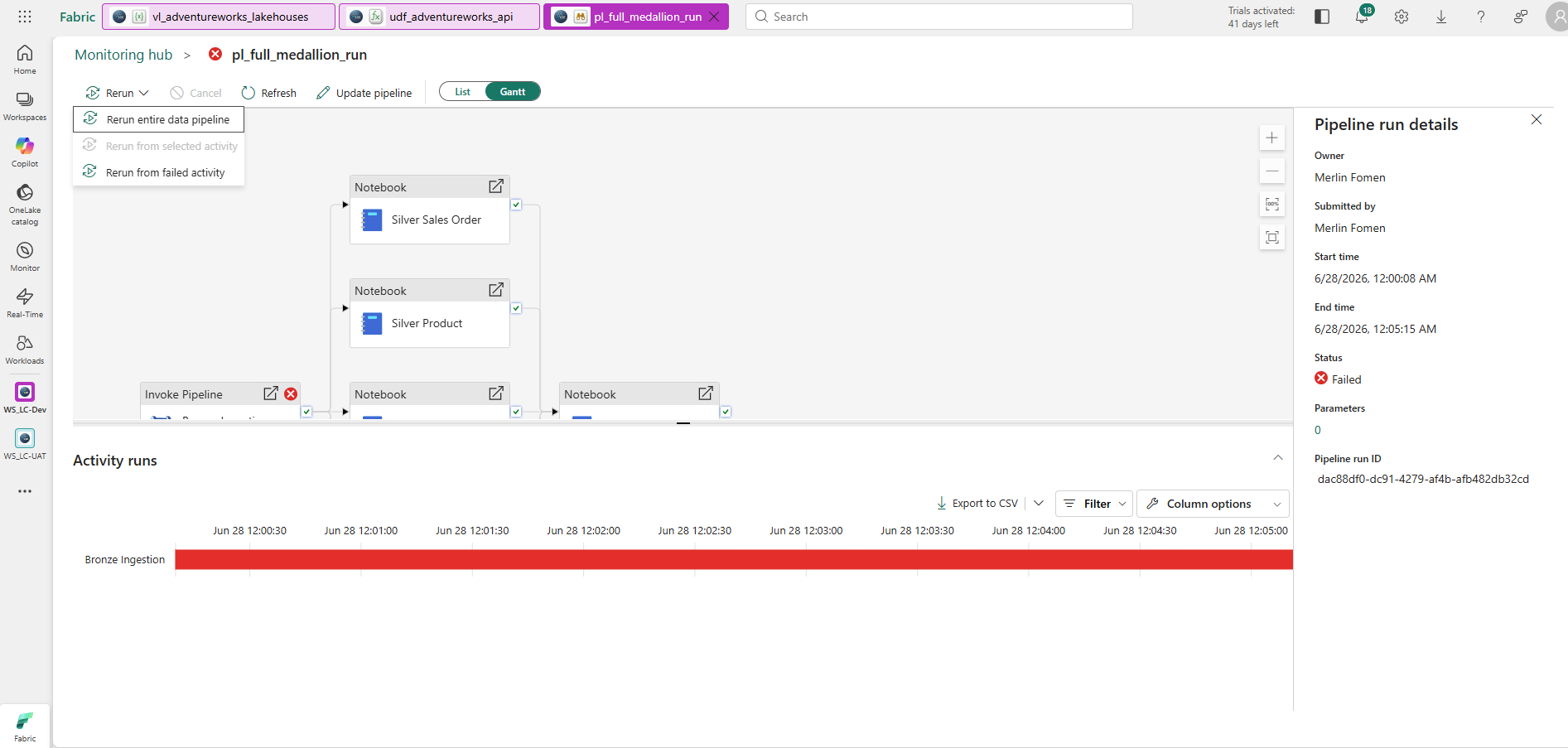The image size is (1568, 748).
Task: Switch activity view to List
Action: coord(462,92)
